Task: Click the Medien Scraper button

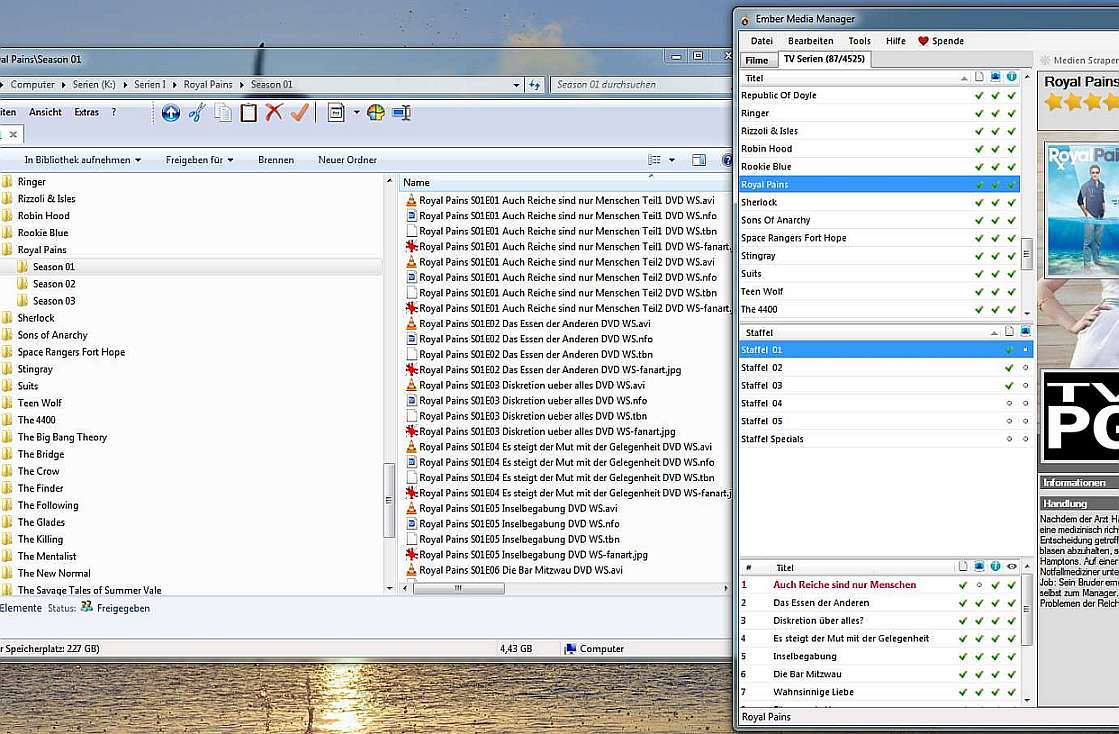Action: point(1078,61)
